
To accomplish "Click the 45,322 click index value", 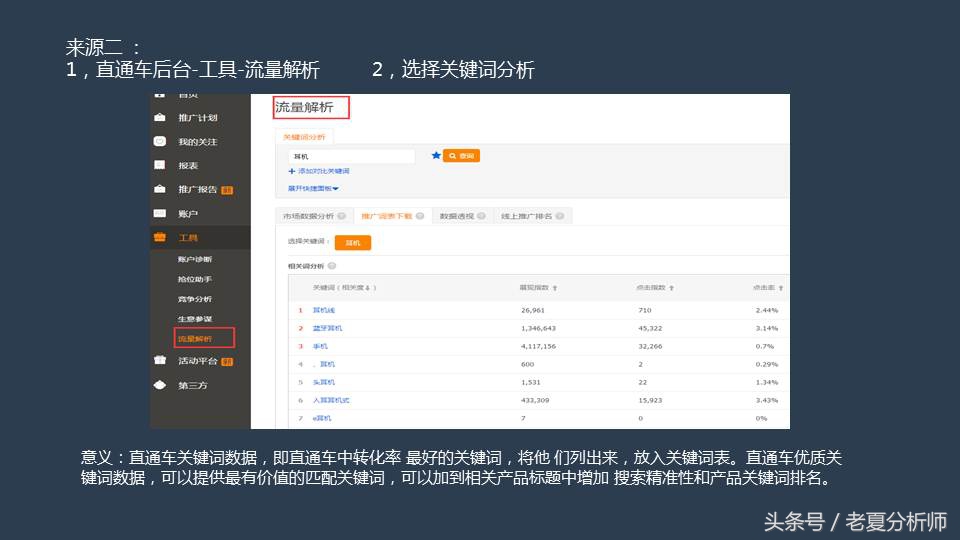I will pos(650,328).
